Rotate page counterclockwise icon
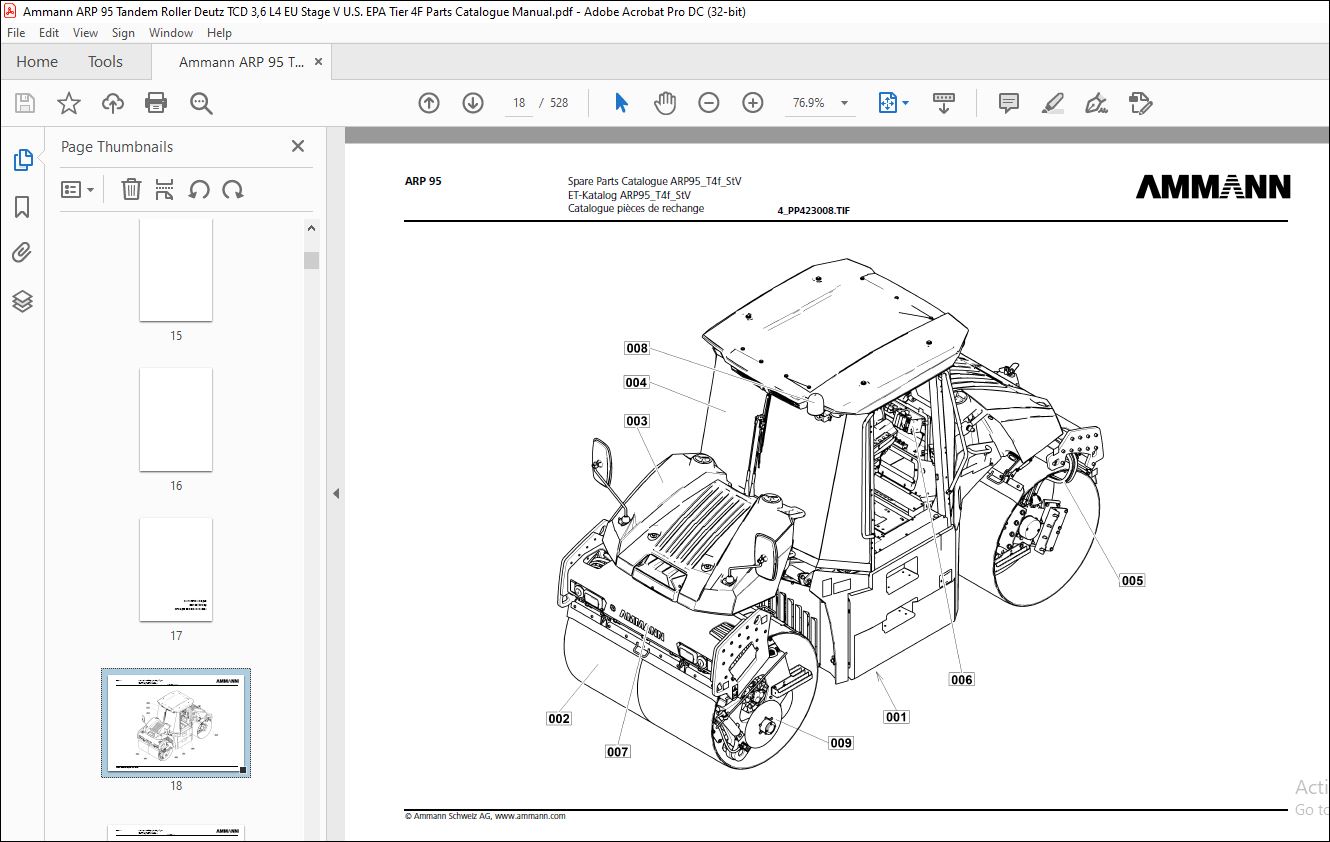The image size is (1330, 842). (x=199, y=189)
